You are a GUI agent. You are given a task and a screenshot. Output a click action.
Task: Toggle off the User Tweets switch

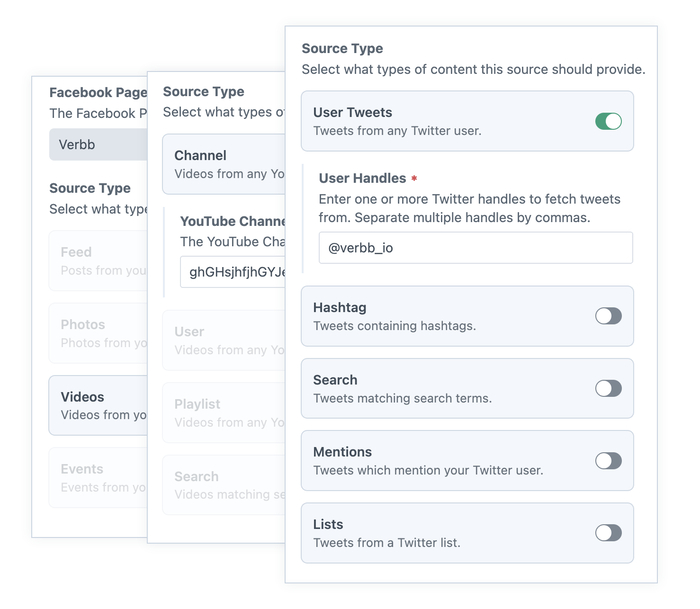click(608, 121)
